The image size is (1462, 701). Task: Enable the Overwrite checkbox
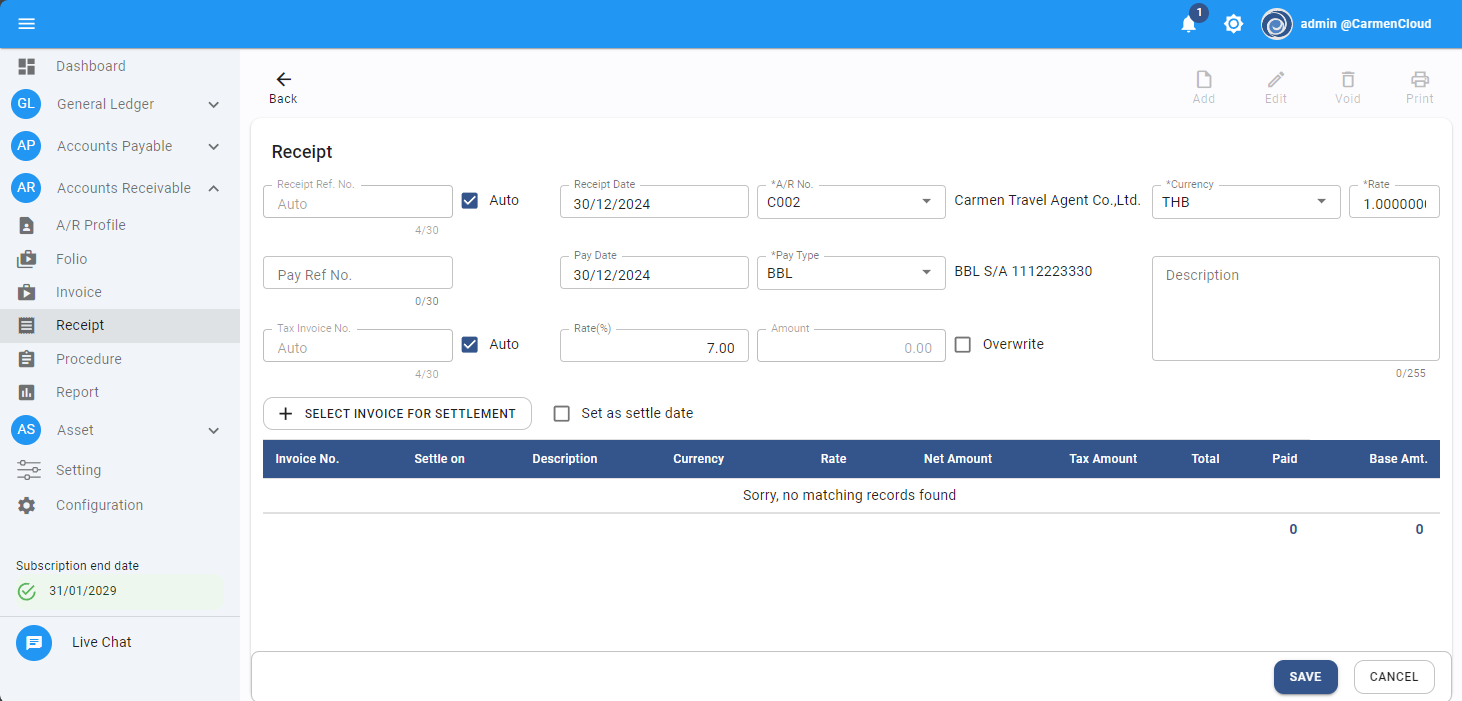pyautogui.click(x=963, y=344)
